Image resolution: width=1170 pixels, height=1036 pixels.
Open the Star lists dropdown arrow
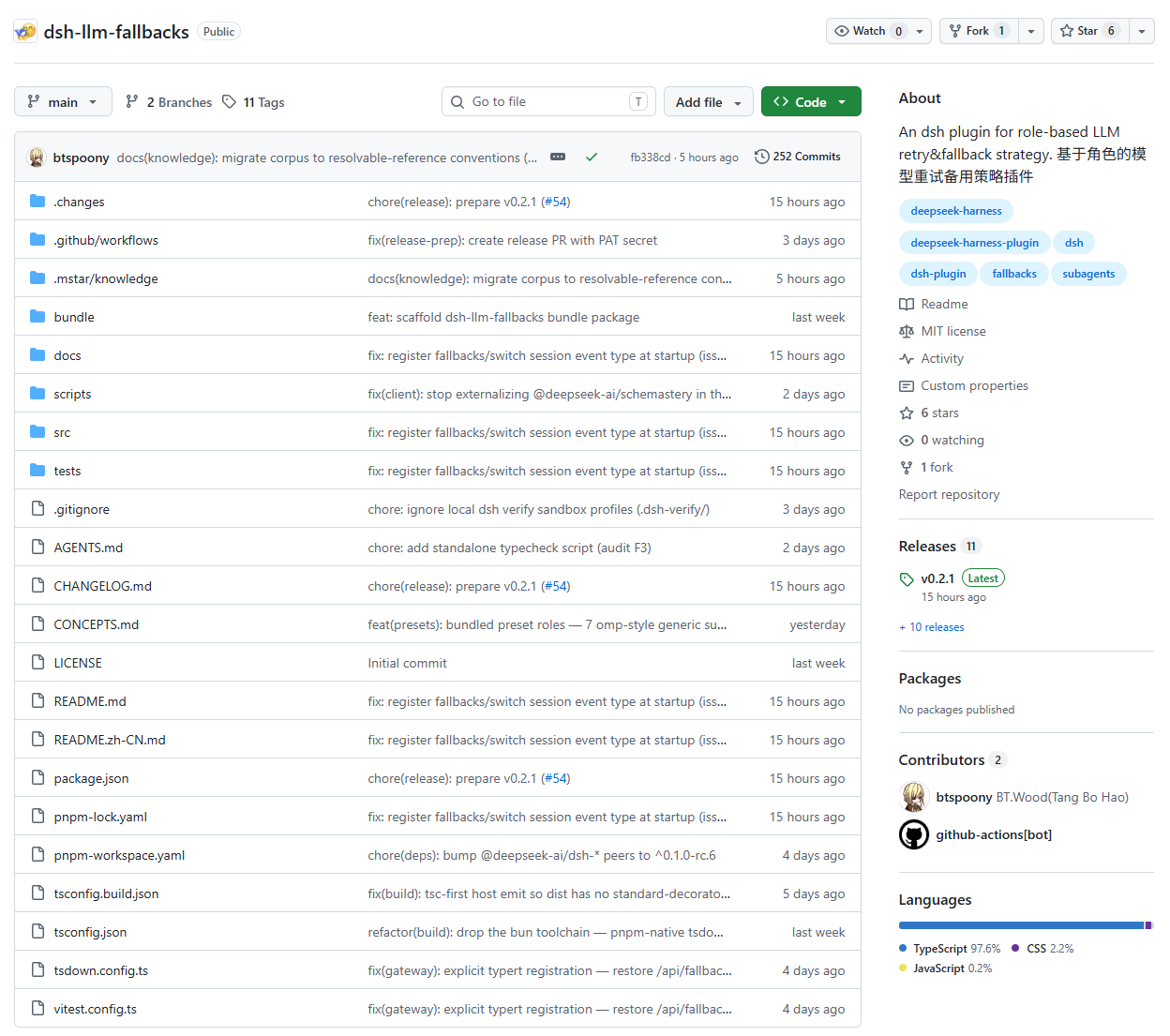click(1142, 31)
